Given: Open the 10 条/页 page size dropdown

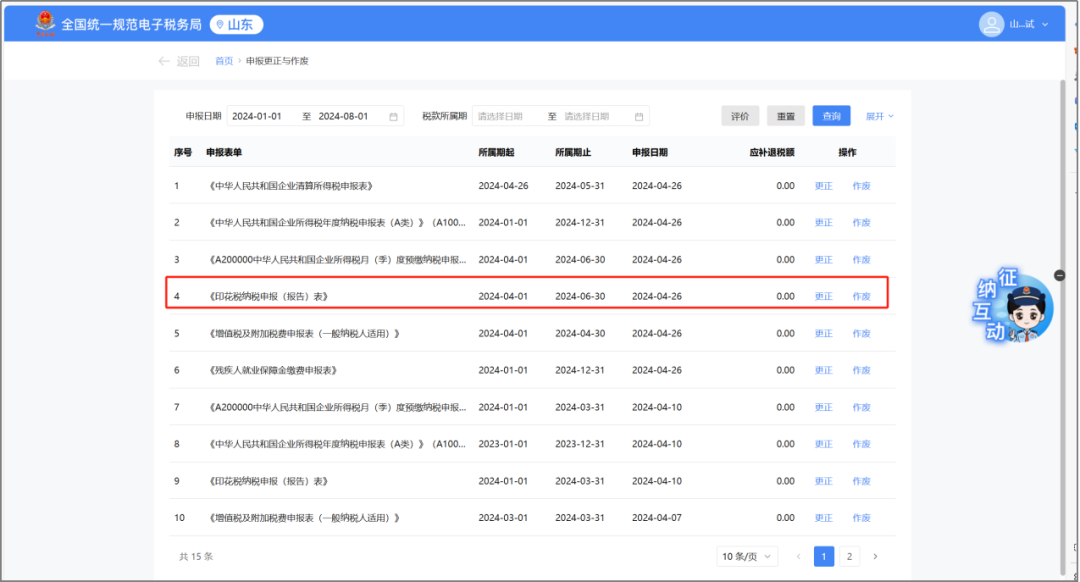Looking at the screenshot, I should tap(746, 556).
